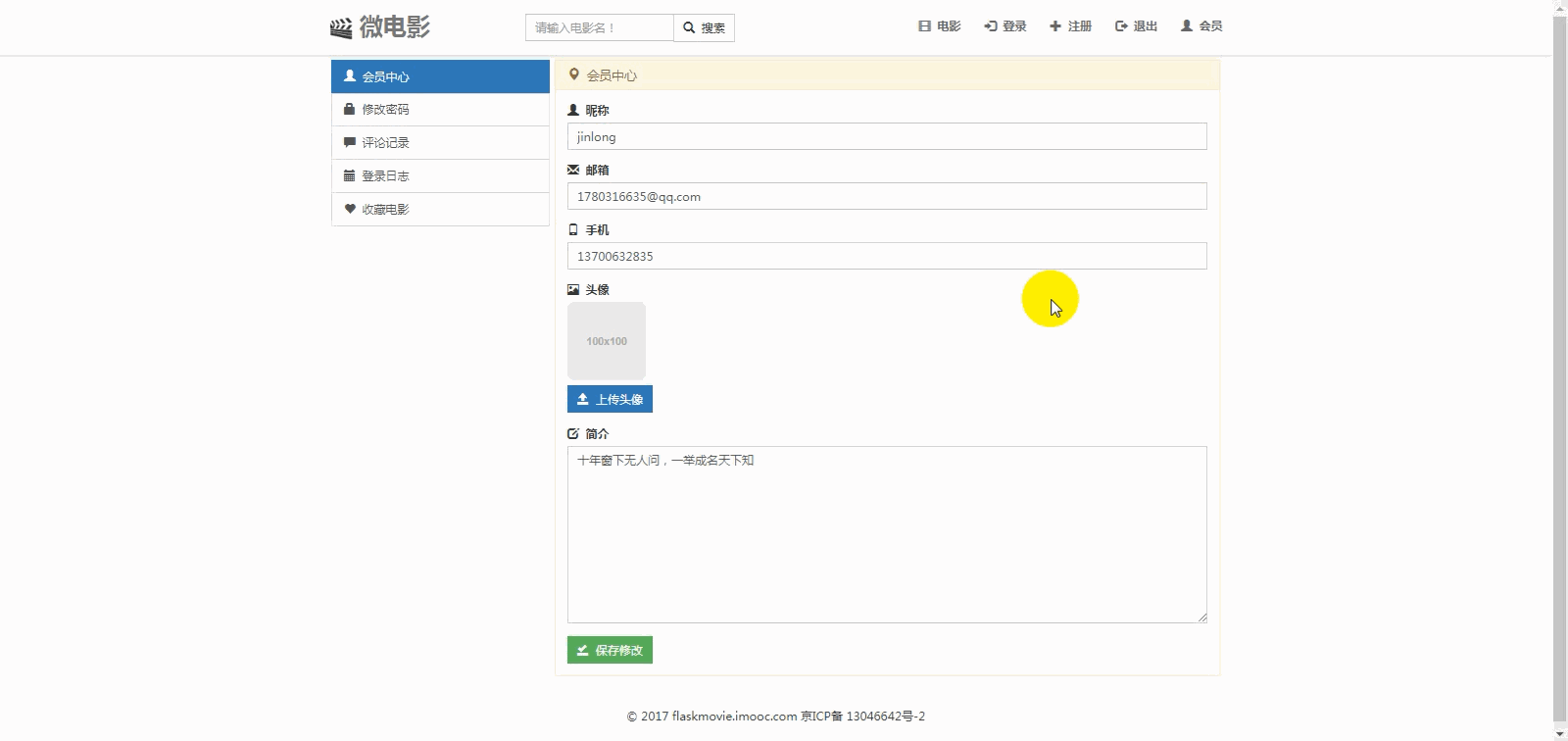Click the film icon beside 电影
Screen dimensions: 1568x741
point(924,26)
